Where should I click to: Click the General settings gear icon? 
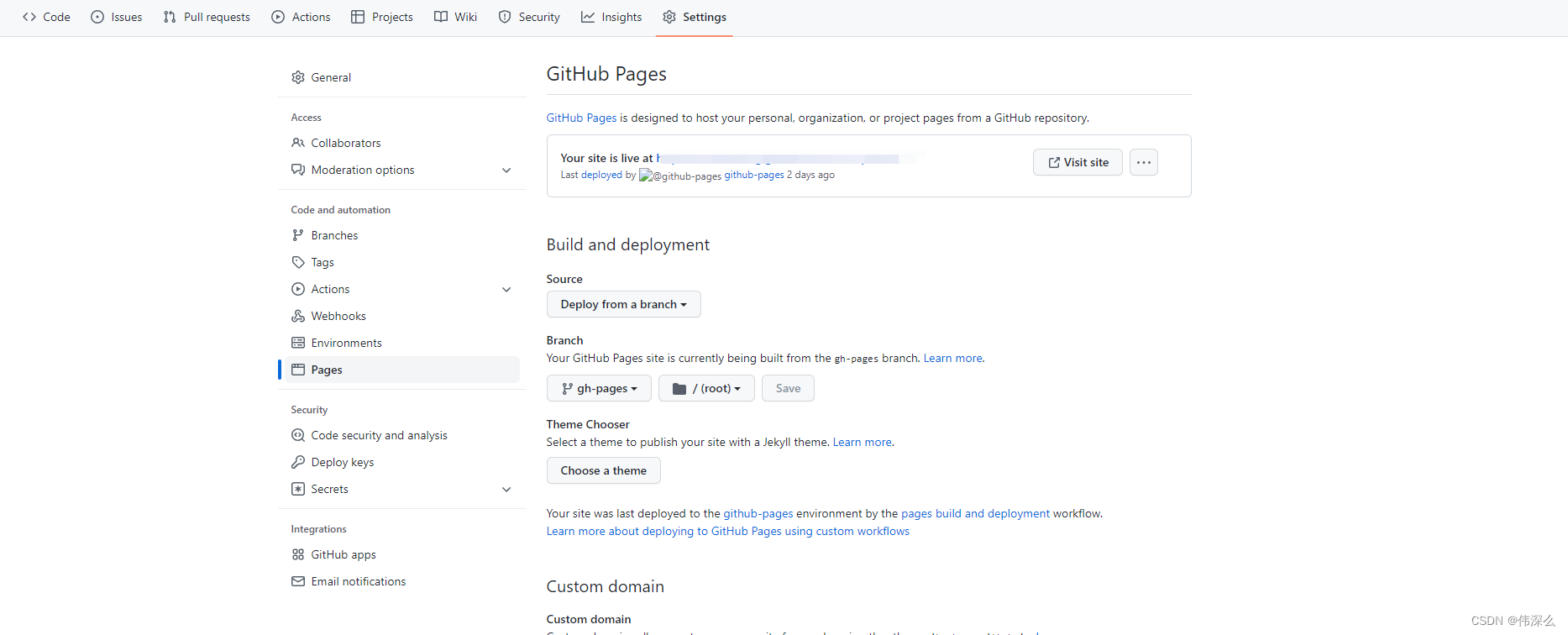point(298,77)
